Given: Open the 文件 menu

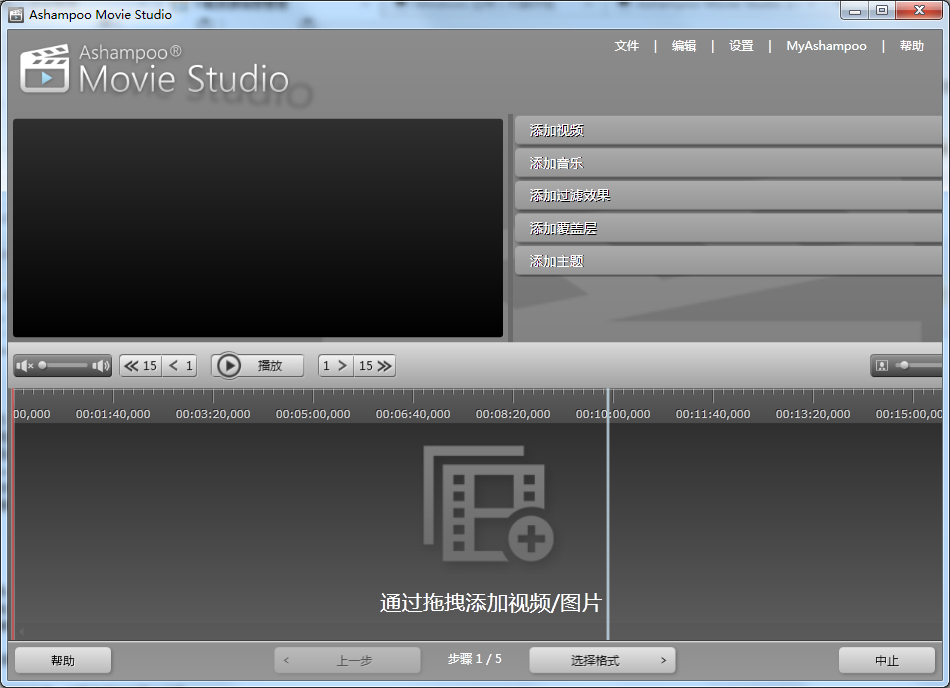Looking at the screenshot, I should click(x=627, y=46).
